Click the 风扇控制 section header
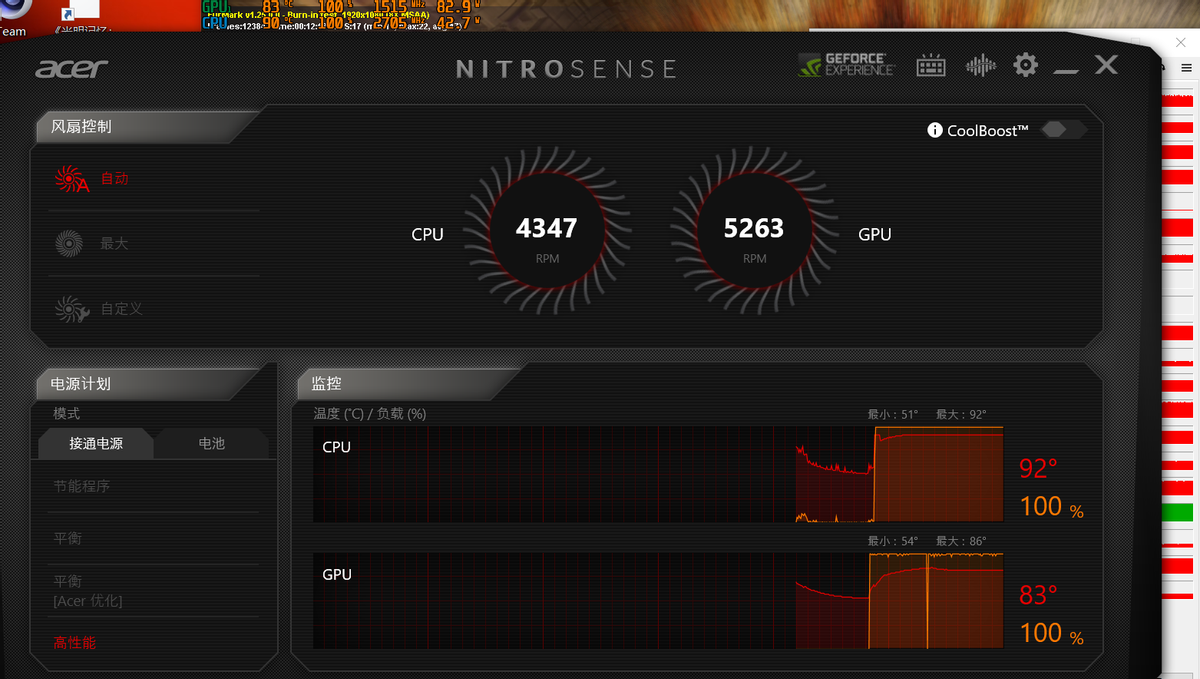Image resolution: width=1200 pixels, height=679 pixels. click(x=82, y=127)
